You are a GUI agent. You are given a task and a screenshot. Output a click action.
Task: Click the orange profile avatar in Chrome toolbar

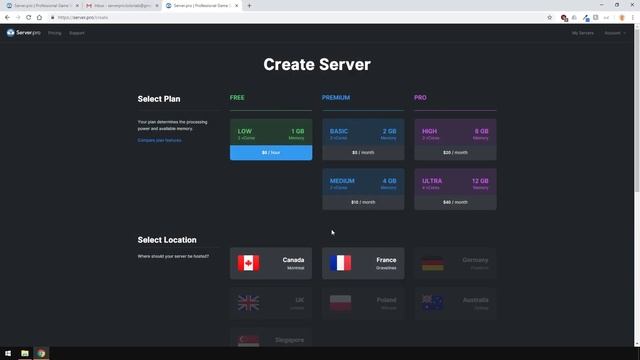point(622,18)
